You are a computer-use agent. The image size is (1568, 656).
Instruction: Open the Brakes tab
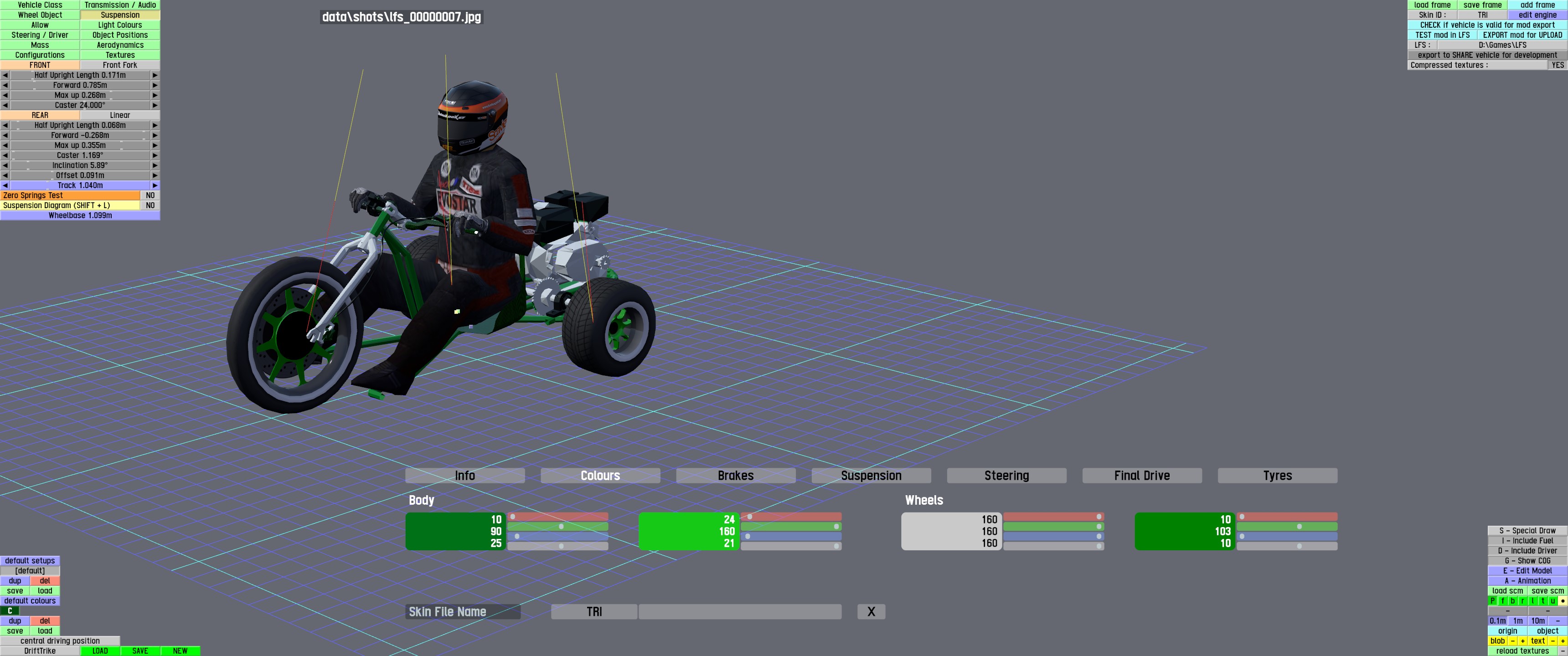click(735, 476)
